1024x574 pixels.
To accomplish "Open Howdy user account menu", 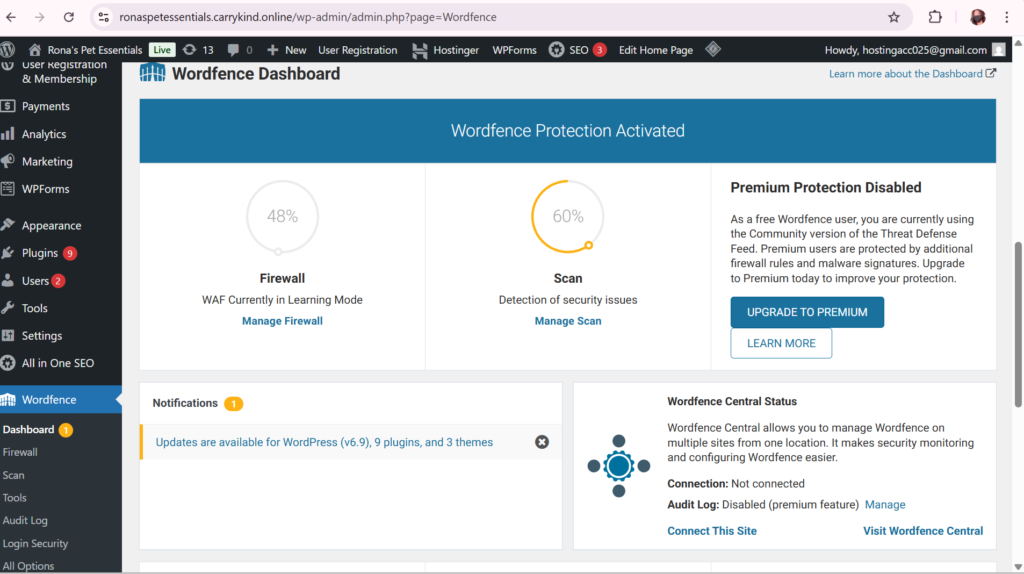I will coord(913,50).
